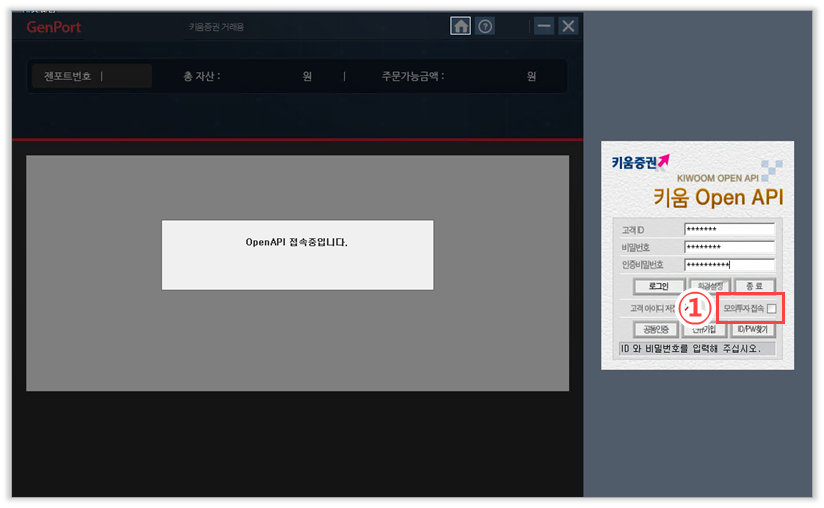Click the red GenPort logo
Screen dimensions: 824x508
pyautogui.click(x=52, y=26)
